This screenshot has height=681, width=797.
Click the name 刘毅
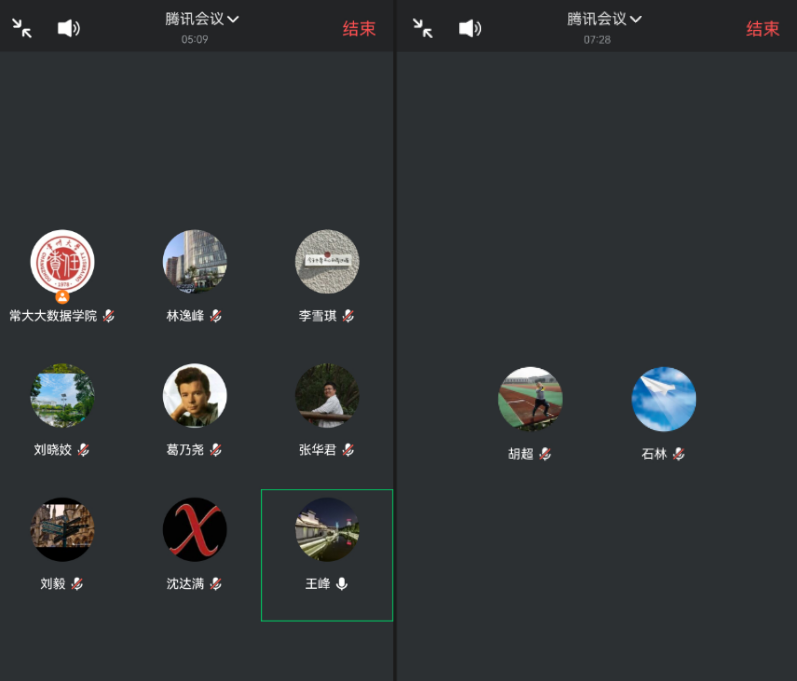pyautogui.click(x=53, y=583)
